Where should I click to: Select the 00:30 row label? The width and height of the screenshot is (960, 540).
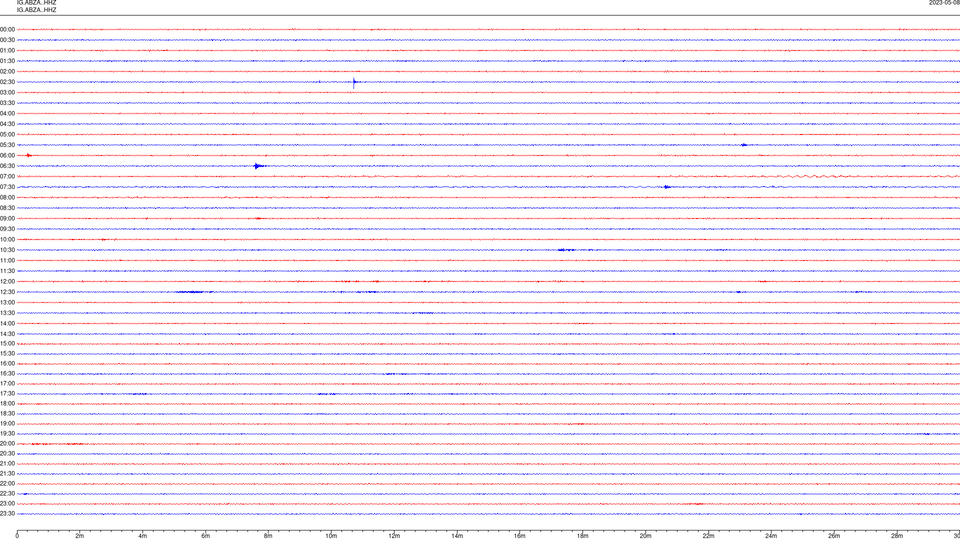click(7, 40)
